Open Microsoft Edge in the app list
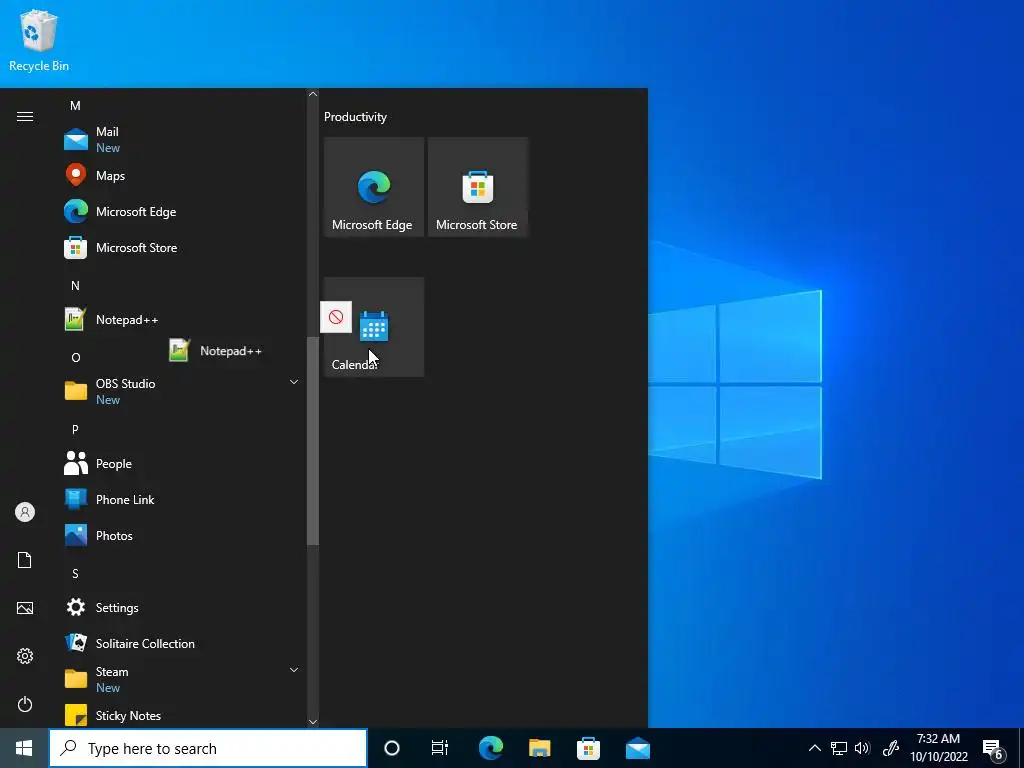Screen dimensions: 1024x768 (182, 212)
